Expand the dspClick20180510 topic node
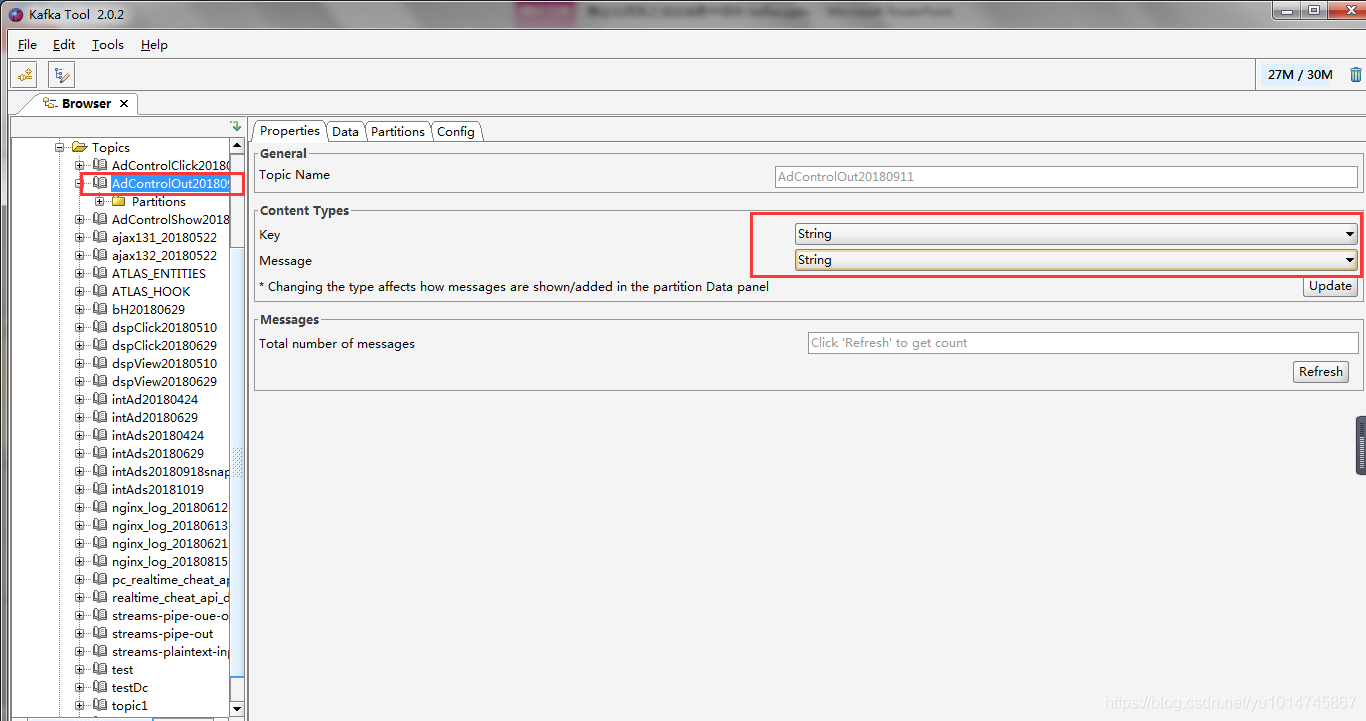This screenshot has height=721, width=1366. tap(81, 327)
